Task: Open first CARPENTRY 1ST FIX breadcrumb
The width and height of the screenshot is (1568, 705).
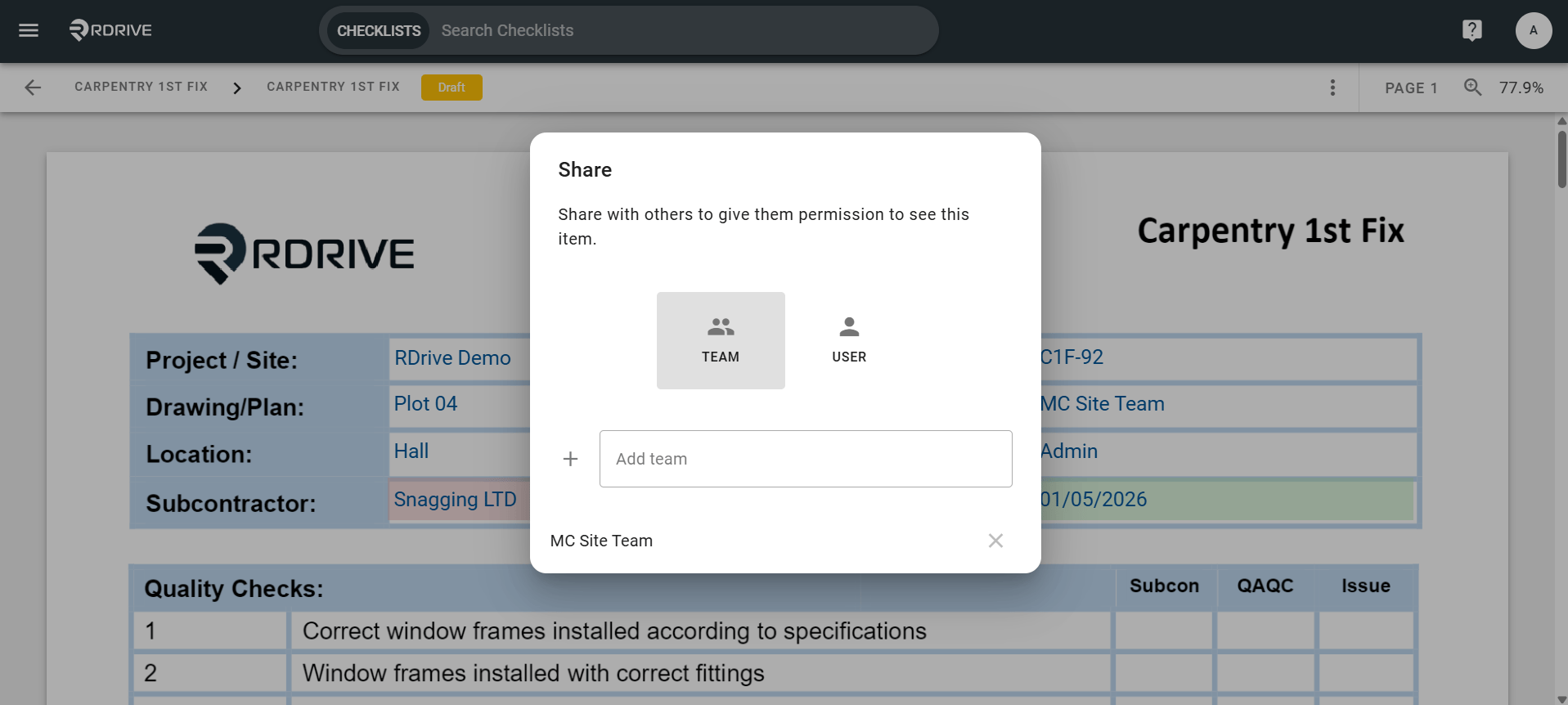Action: pyautogui.click(x=141, y=87)
